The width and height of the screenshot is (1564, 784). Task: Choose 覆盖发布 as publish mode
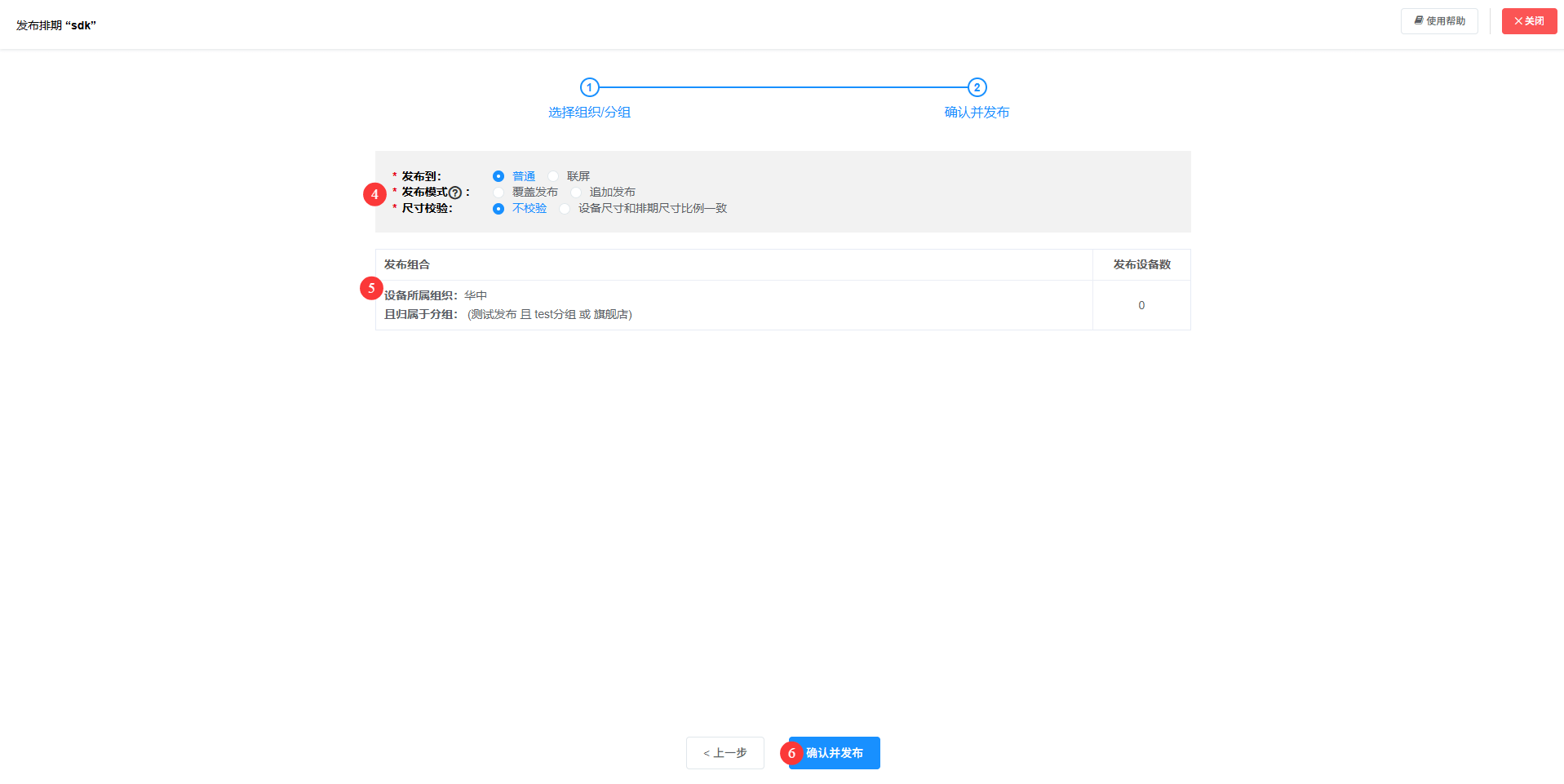[498, 193]
